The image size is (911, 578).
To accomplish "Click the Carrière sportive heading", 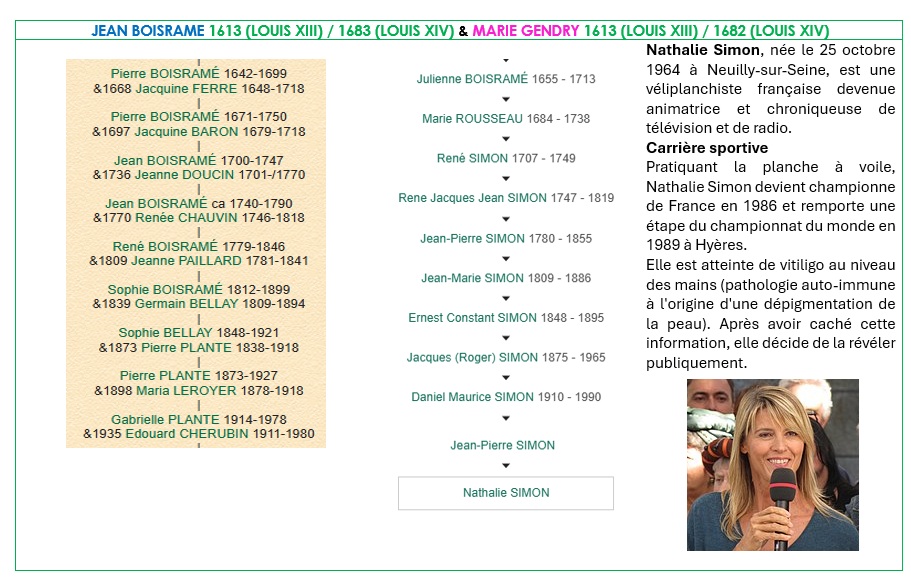I will (x=706, y=148).
